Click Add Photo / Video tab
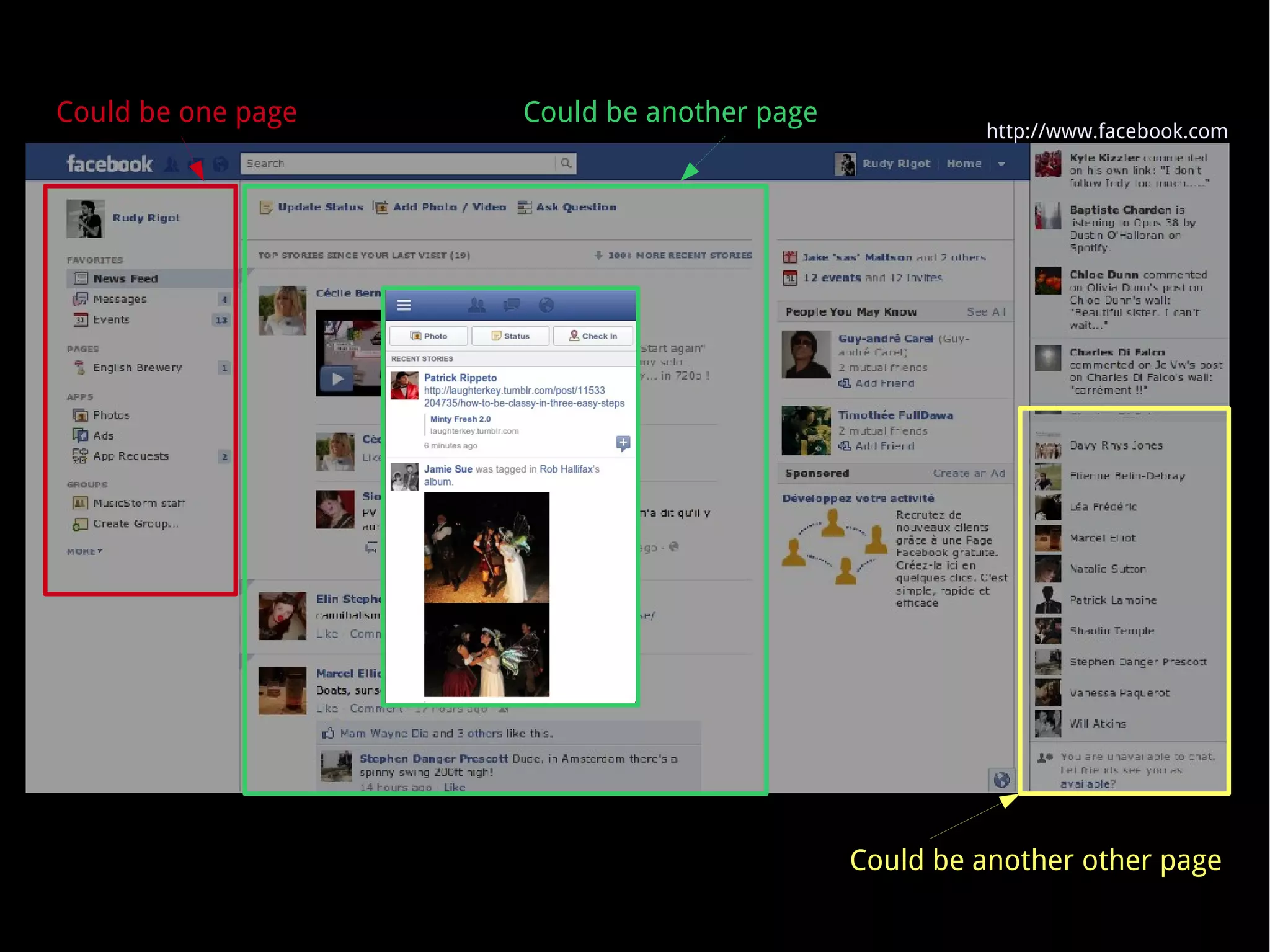The height and width of the screenshot is (952, 1270). (x=440, y=207)
